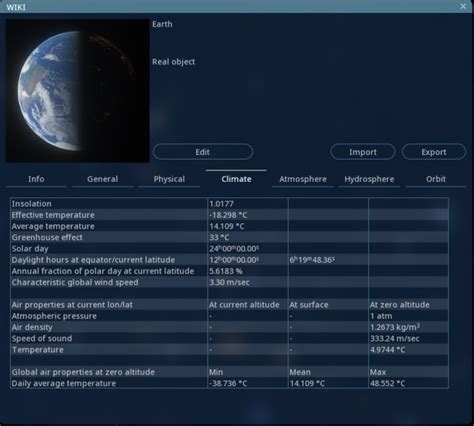Click the pressure value 1 atm

pyautogui.click(x=381, y=316)
